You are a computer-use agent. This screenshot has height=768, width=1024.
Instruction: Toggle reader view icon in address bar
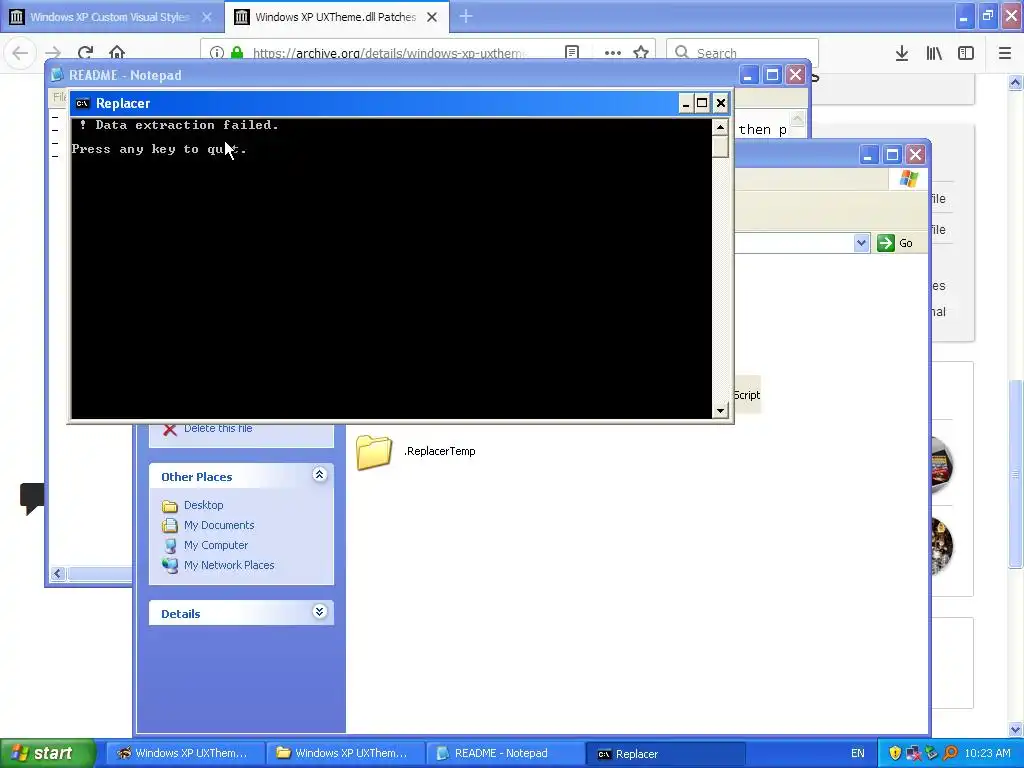572,53
